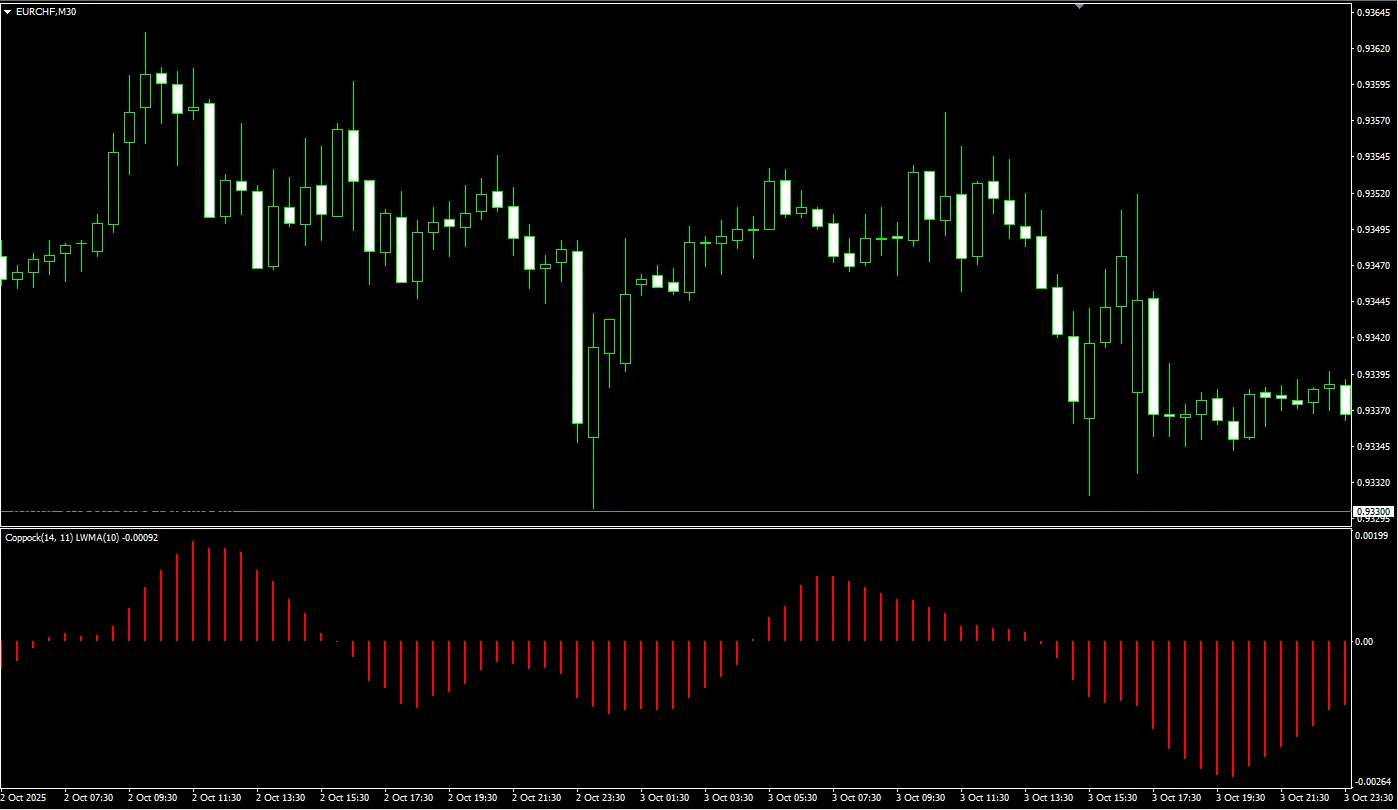The width and height of the screenshot is (1398, 810).
Task: Click the 3 Oct 05:30 time label
Action: click(x=792, y=798)
